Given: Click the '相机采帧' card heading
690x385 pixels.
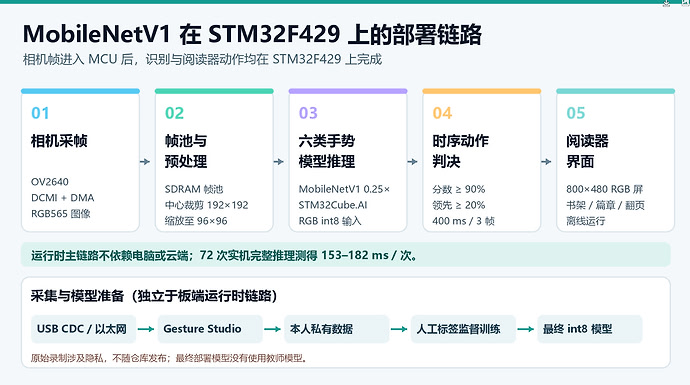Looking at the screenshot, I should [59, 141].
